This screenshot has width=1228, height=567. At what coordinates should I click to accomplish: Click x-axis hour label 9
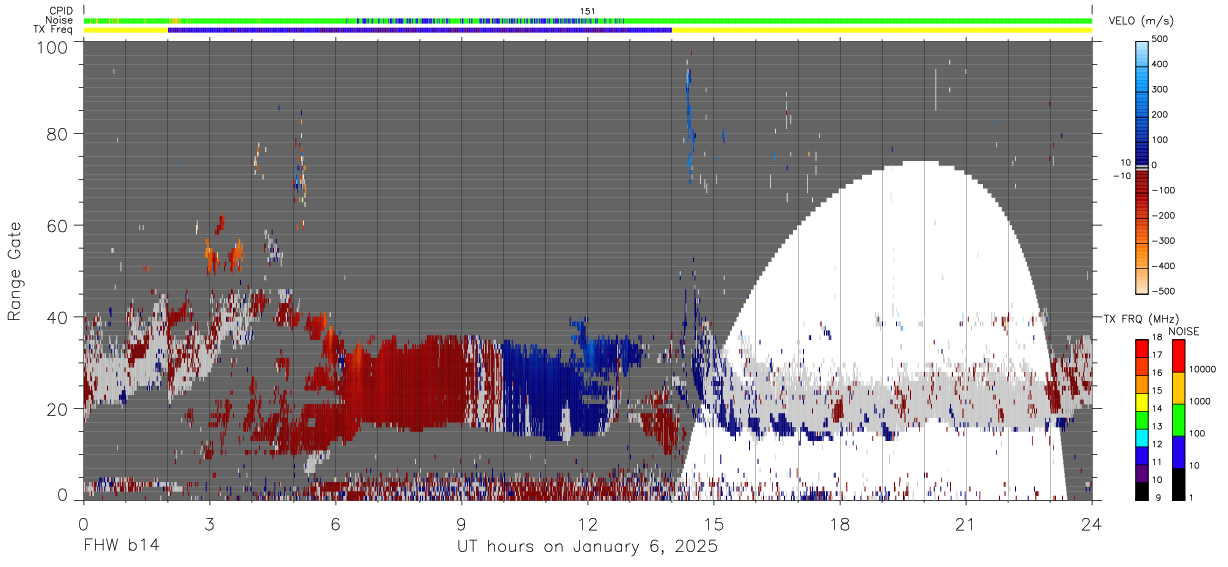(461, 523)
